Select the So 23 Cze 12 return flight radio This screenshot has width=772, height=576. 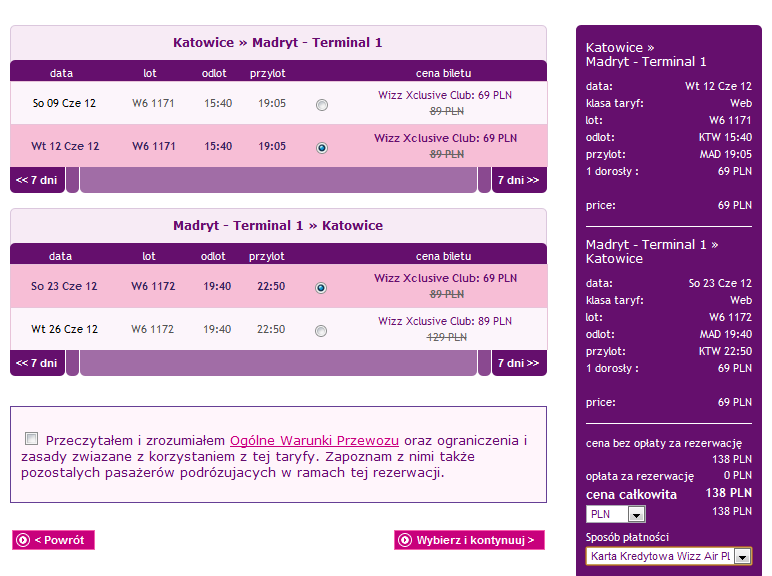coord(321,288)
